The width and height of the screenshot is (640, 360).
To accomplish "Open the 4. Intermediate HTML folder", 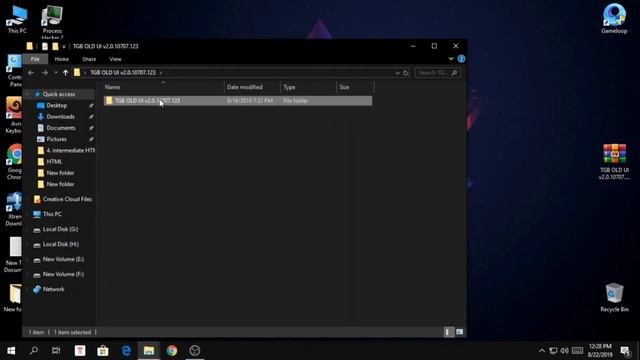I will (70, 150).
